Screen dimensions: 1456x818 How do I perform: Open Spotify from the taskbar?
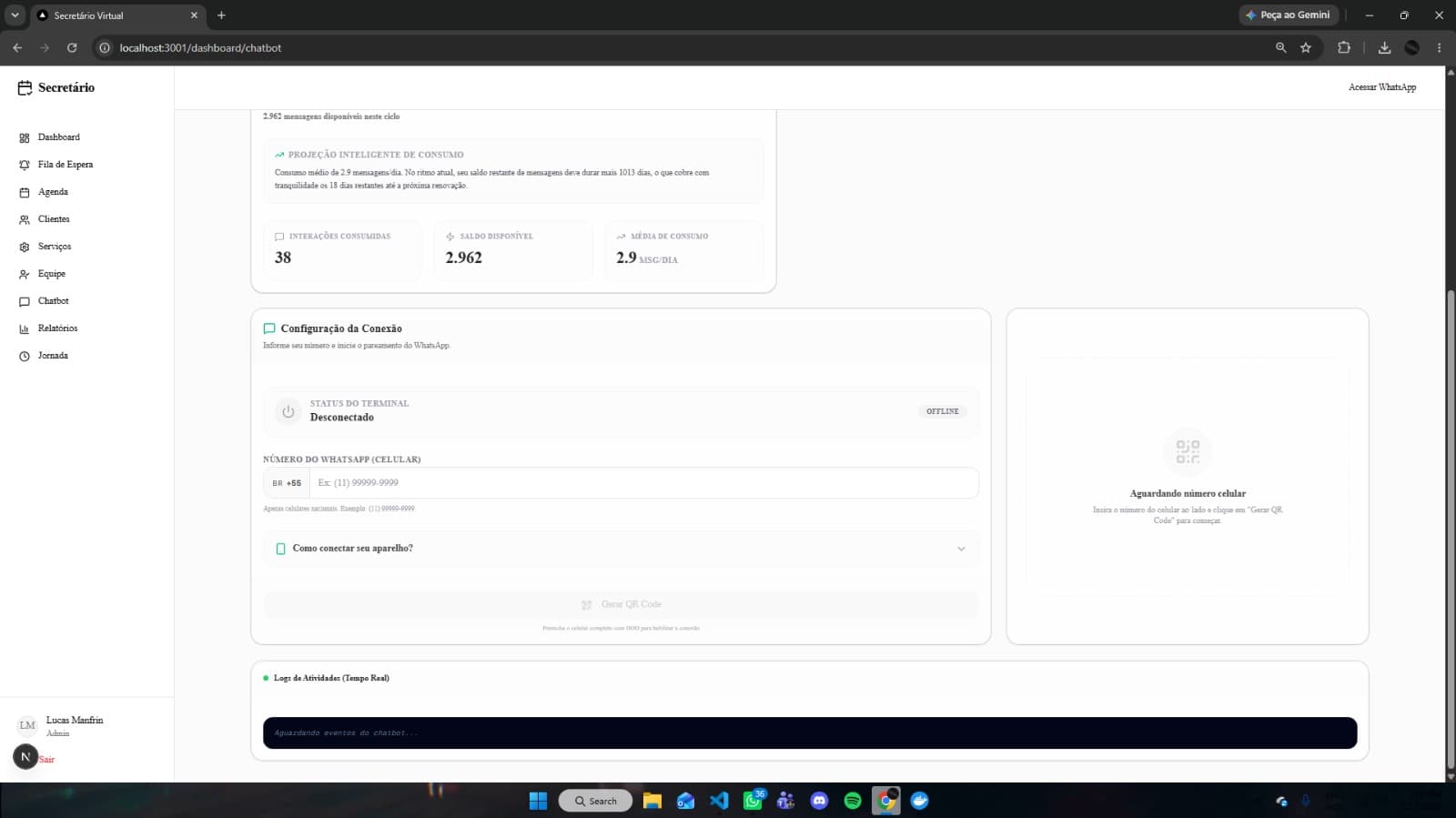click(x=853, y=801)
